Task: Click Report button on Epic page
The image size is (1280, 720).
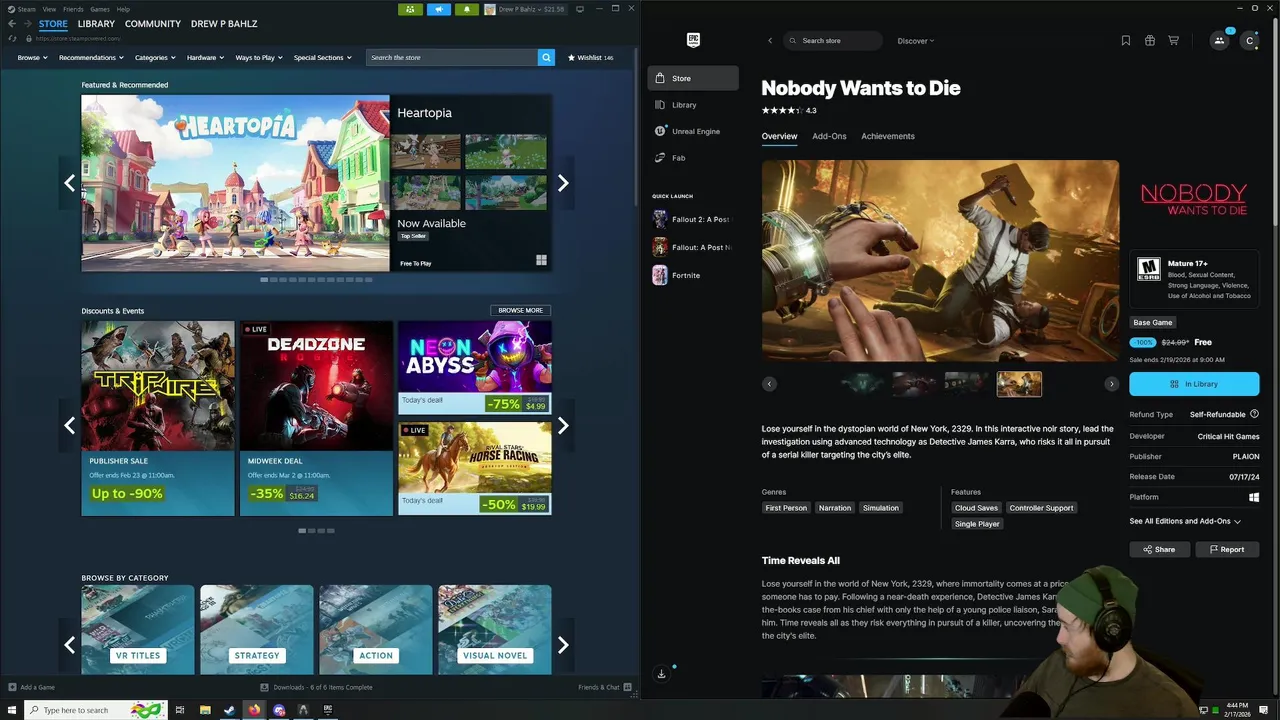Action: [x=1227, y=549]
